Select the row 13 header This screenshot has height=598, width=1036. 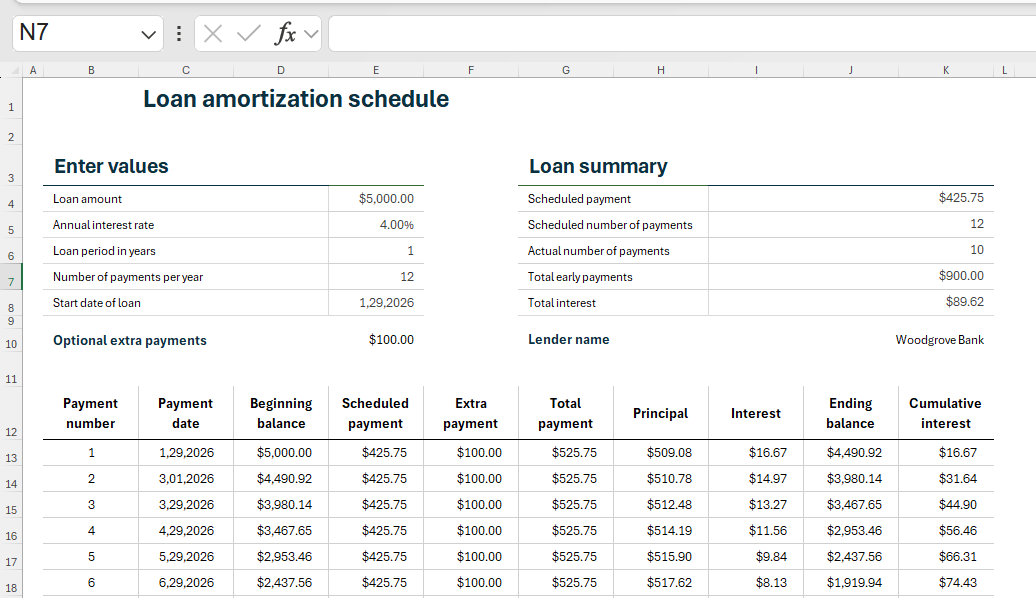tap(11, 457)
